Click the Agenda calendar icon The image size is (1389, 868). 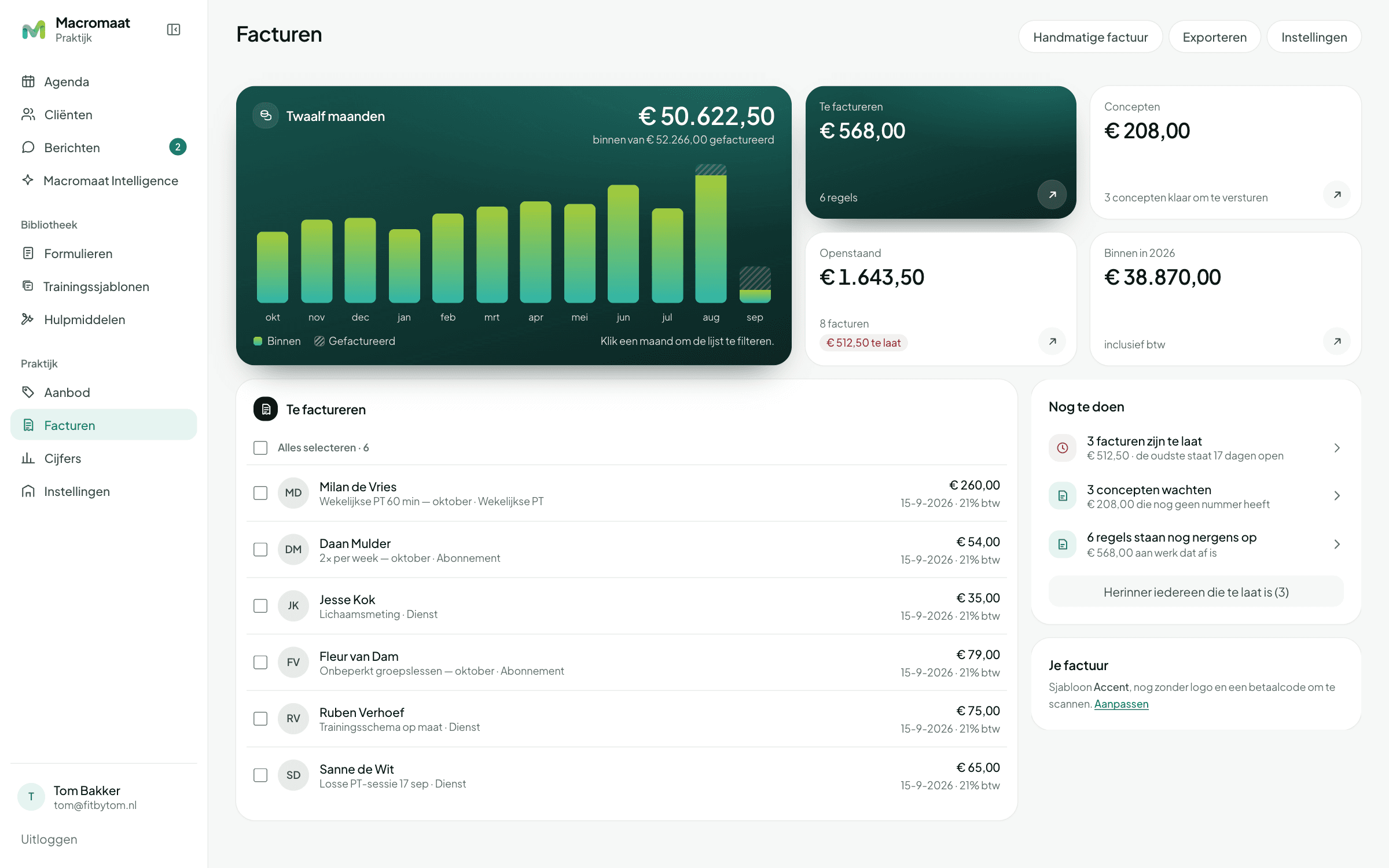point(28,82)
